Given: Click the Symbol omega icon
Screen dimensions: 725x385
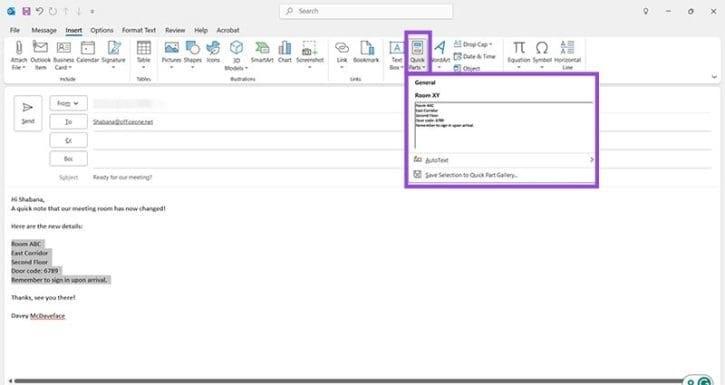Looking at the screenshot, I should (542, 48).
